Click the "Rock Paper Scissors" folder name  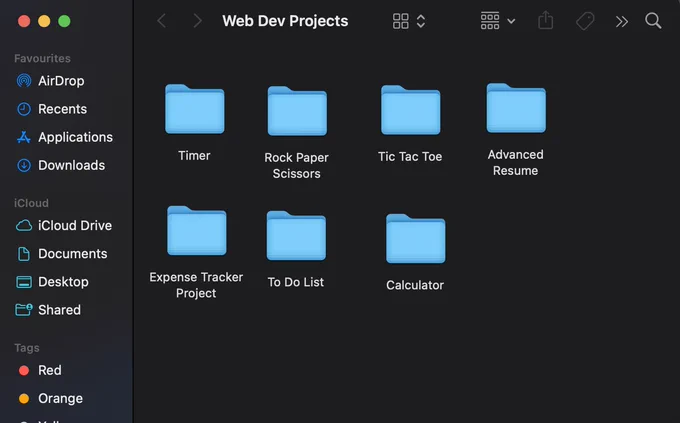pos(297,166)
